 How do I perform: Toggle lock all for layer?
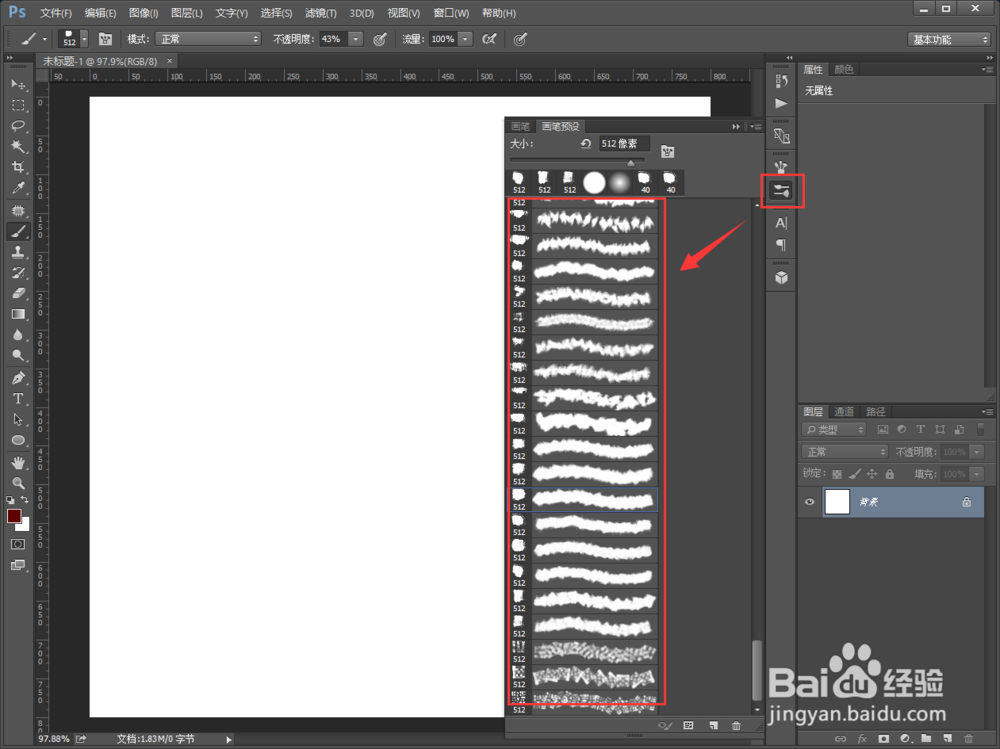[890, 474]
